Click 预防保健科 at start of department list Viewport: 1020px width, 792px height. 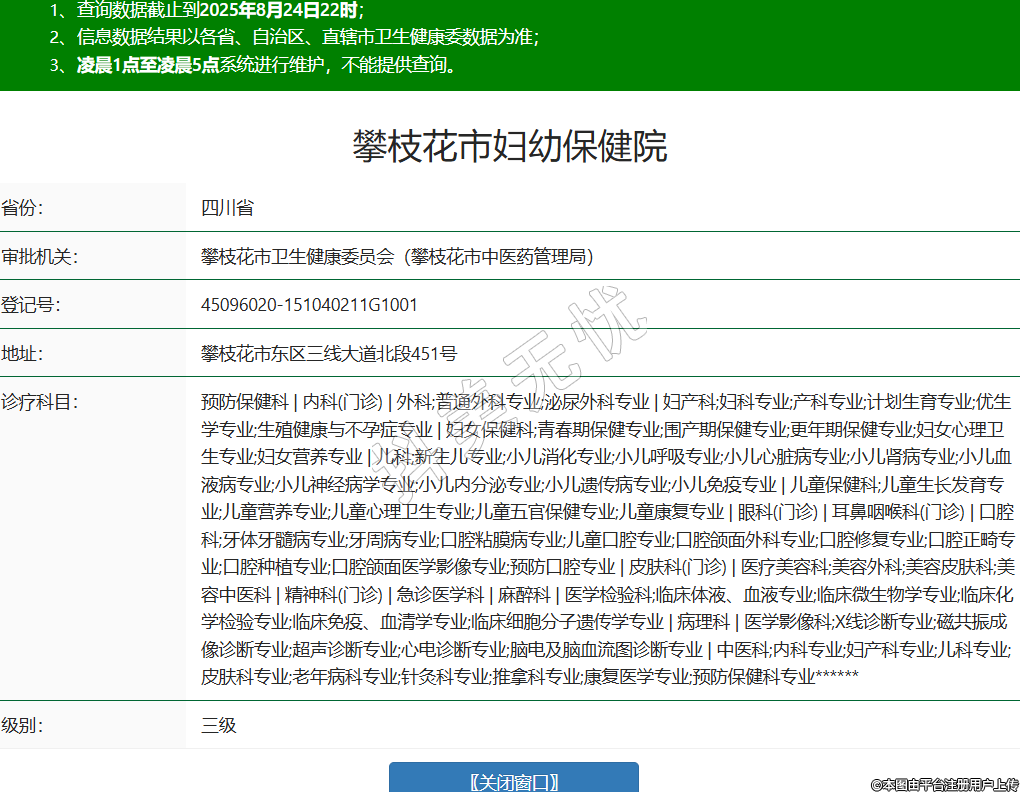click(x=244, y=402)
